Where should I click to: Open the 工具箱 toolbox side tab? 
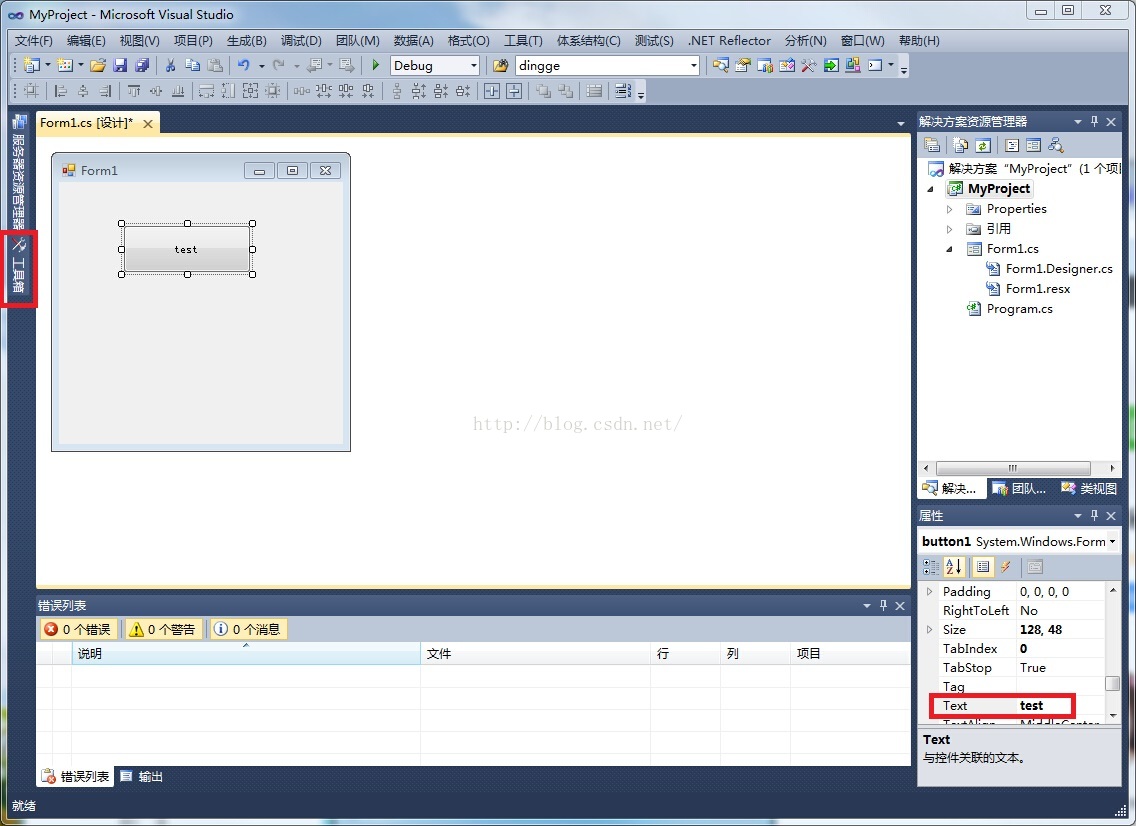pyautogui.click(x=19, y=266)
